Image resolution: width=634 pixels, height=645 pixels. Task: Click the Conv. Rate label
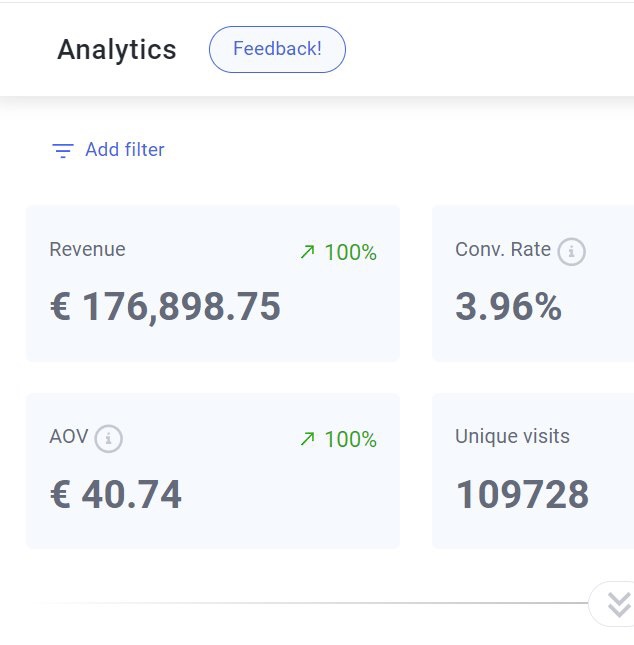[x=503, y=249]
